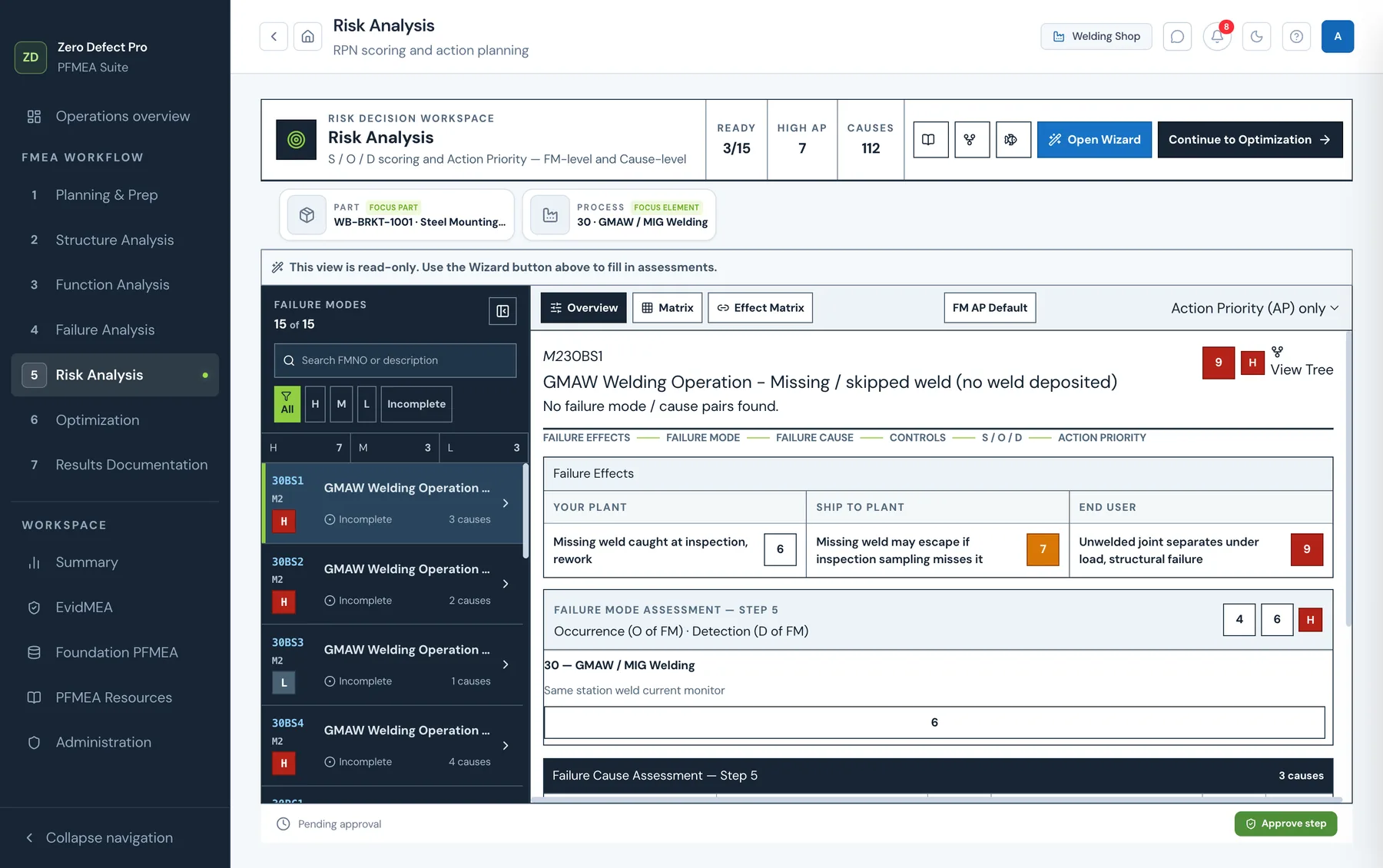This screenshot has height=868, width=1383.
Task: Open Action Priority (AP) only dropdown
Action: click(x=1255, y=308)
